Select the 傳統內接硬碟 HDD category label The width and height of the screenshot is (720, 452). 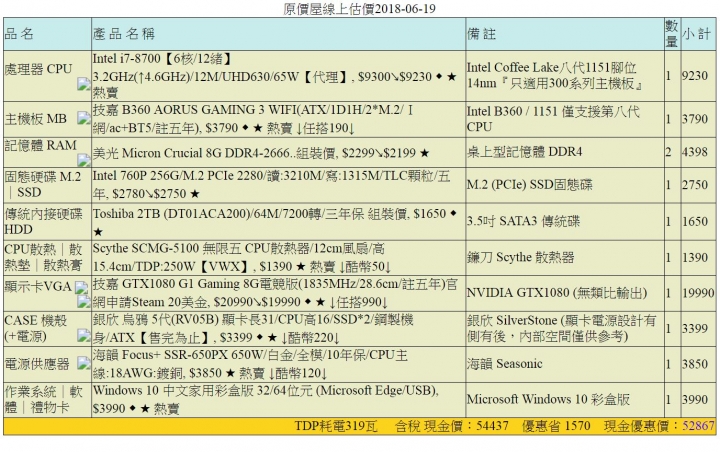point(44,221)
